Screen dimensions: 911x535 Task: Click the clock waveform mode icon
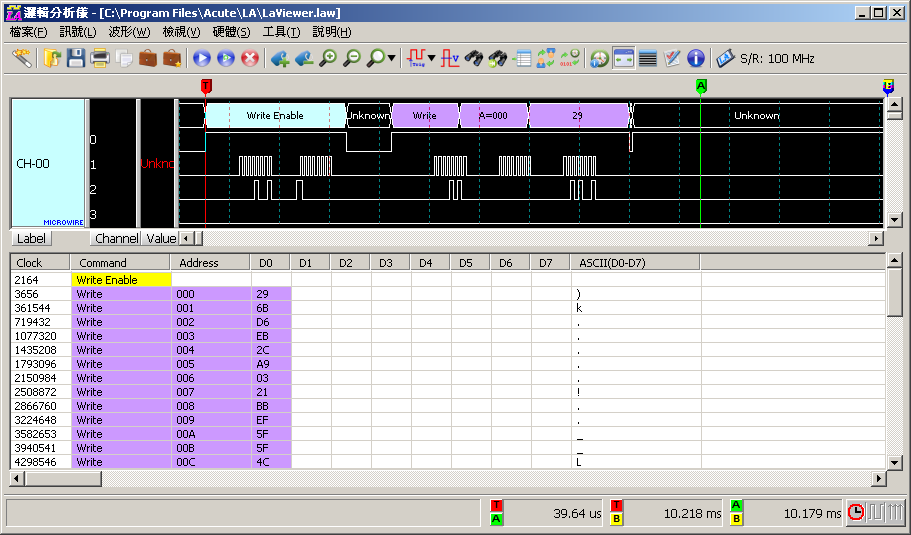point(856,512)
